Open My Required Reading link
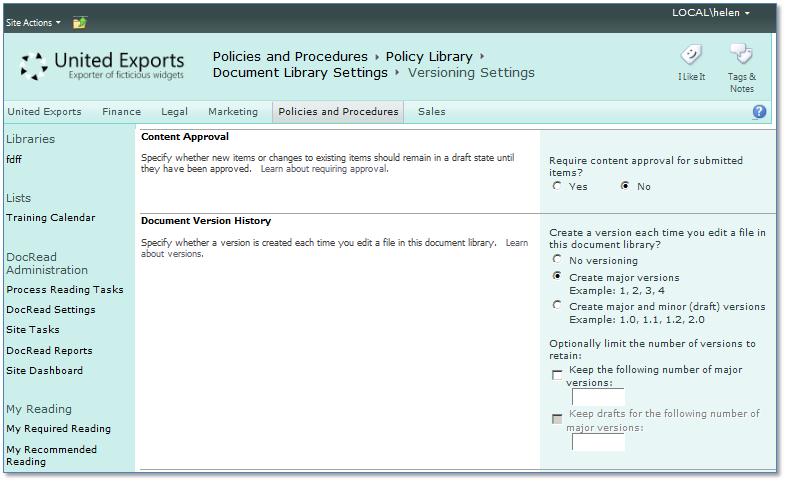This screenshot has width=786, height=482. coord(58,429)
